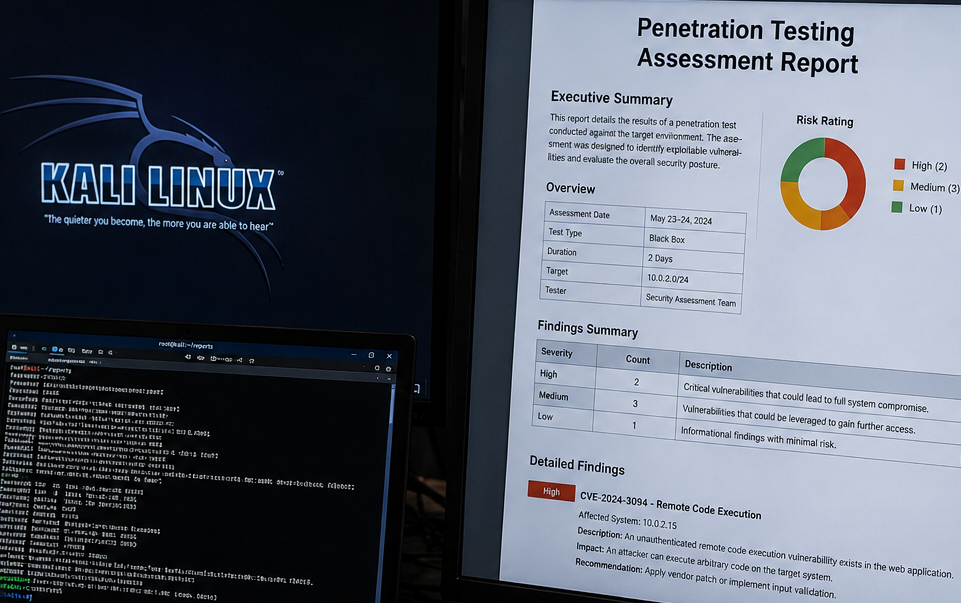The width and height of the screenshot is (961, 603).
Task: Click the 'Executive Summary' heading
Action: coord(612,97)
